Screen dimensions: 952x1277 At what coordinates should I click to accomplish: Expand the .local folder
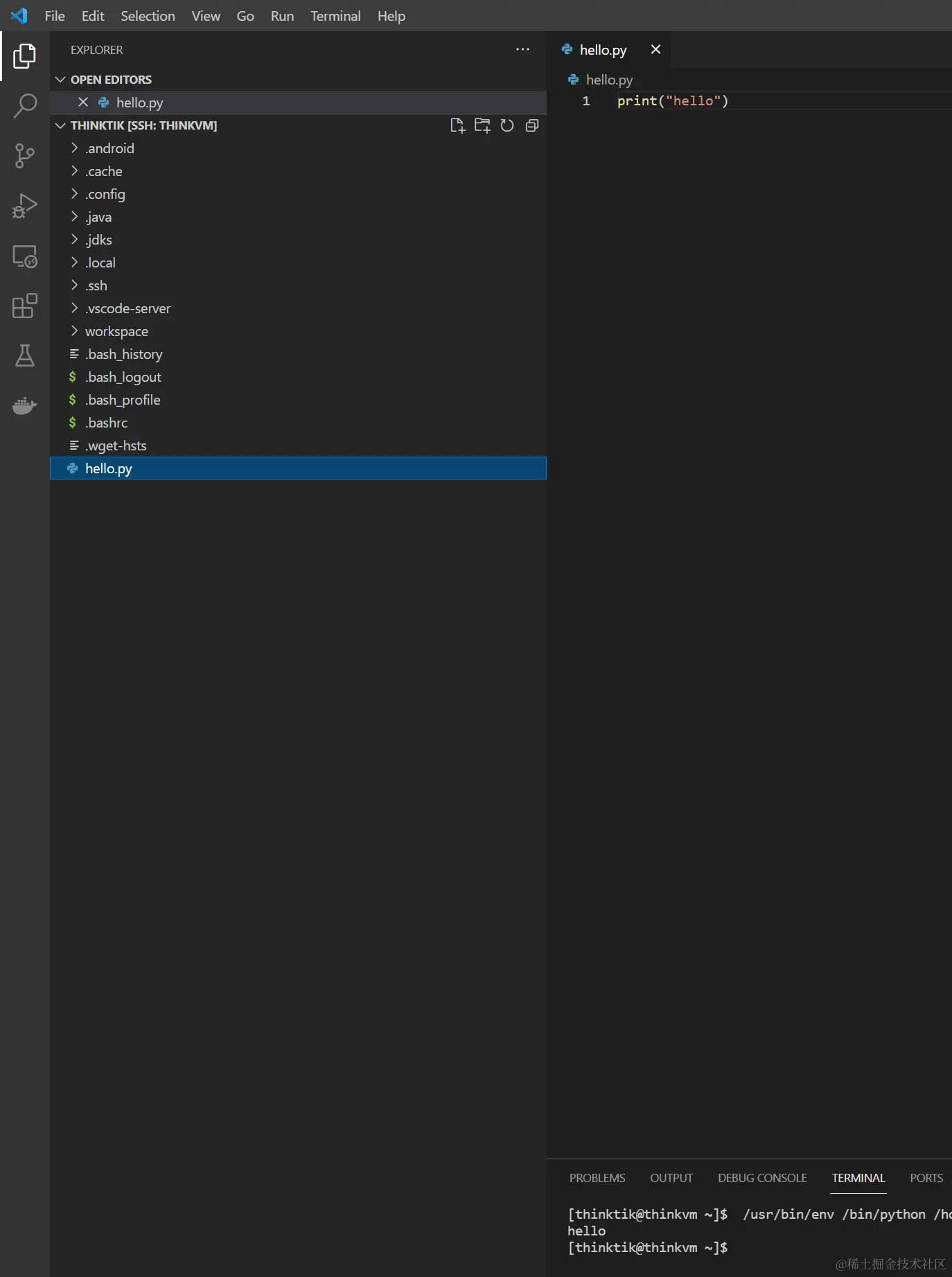click(x=298, y=263)
